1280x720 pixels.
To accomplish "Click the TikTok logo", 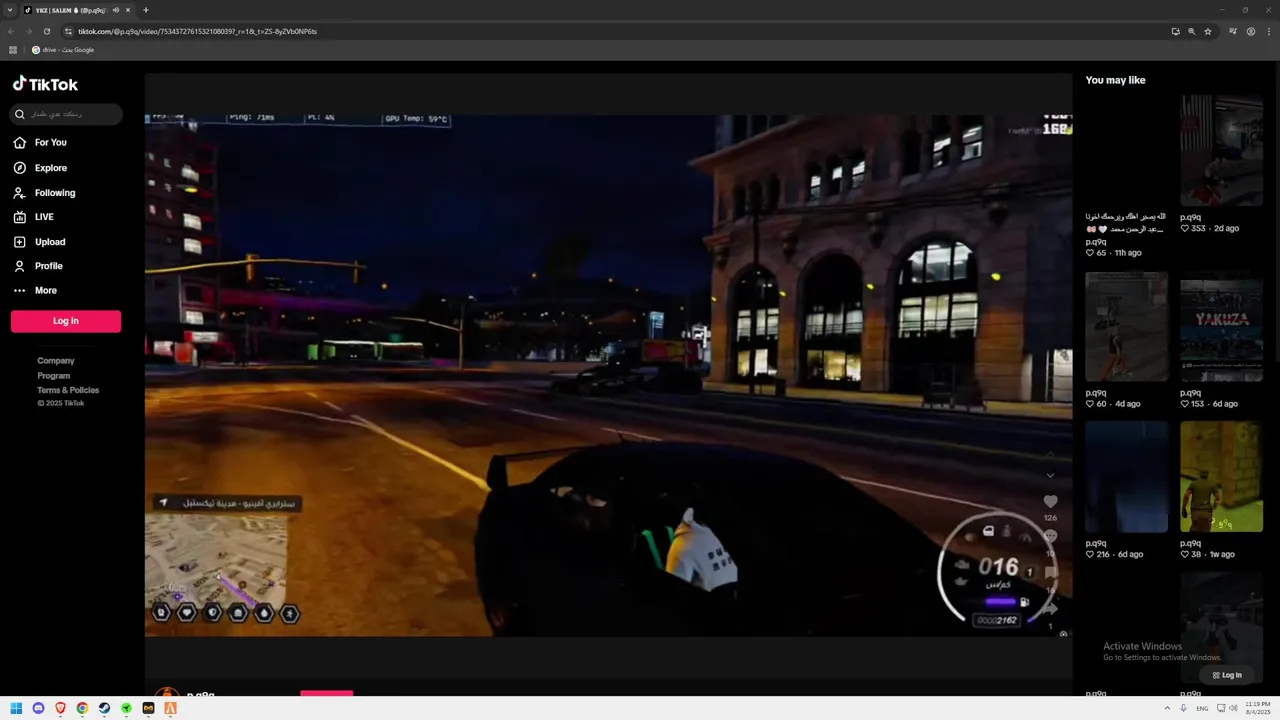I will coord(45,84).
